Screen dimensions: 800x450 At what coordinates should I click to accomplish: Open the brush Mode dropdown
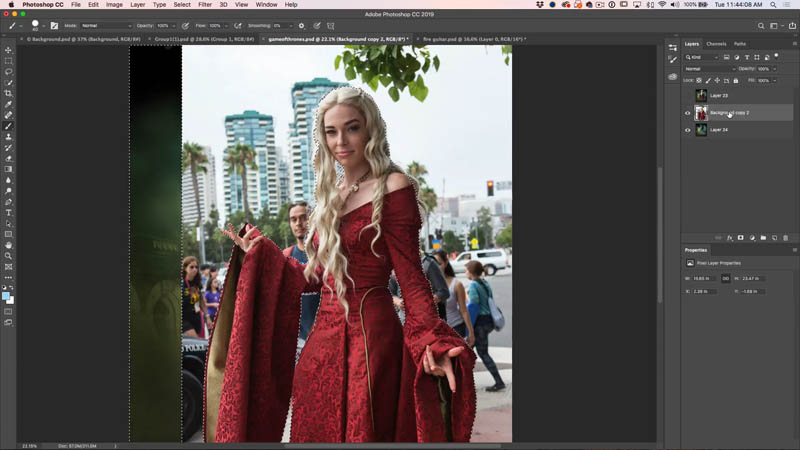pos(106,26)
